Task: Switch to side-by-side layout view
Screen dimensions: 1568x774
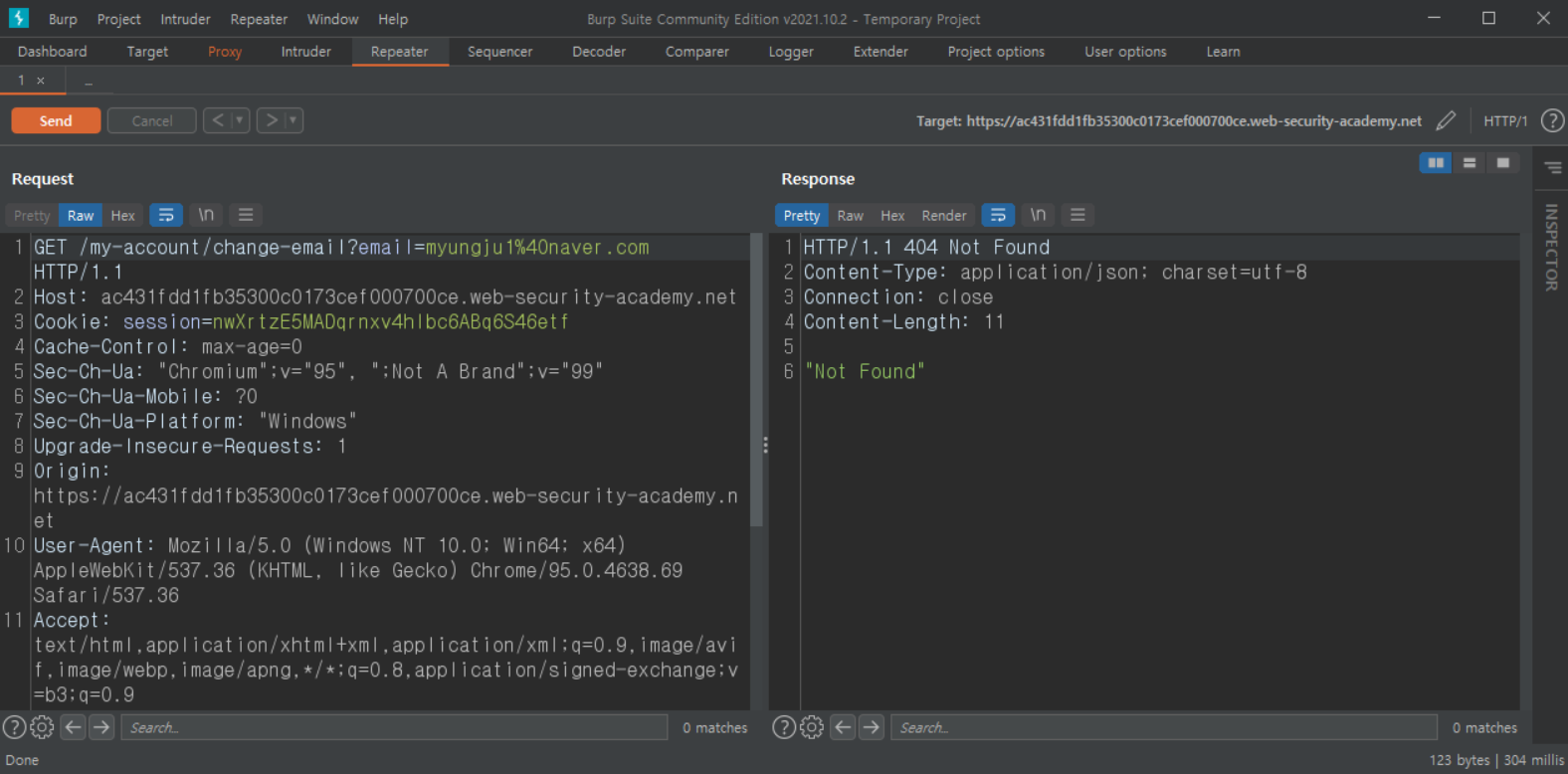Action: point(1436,163)
